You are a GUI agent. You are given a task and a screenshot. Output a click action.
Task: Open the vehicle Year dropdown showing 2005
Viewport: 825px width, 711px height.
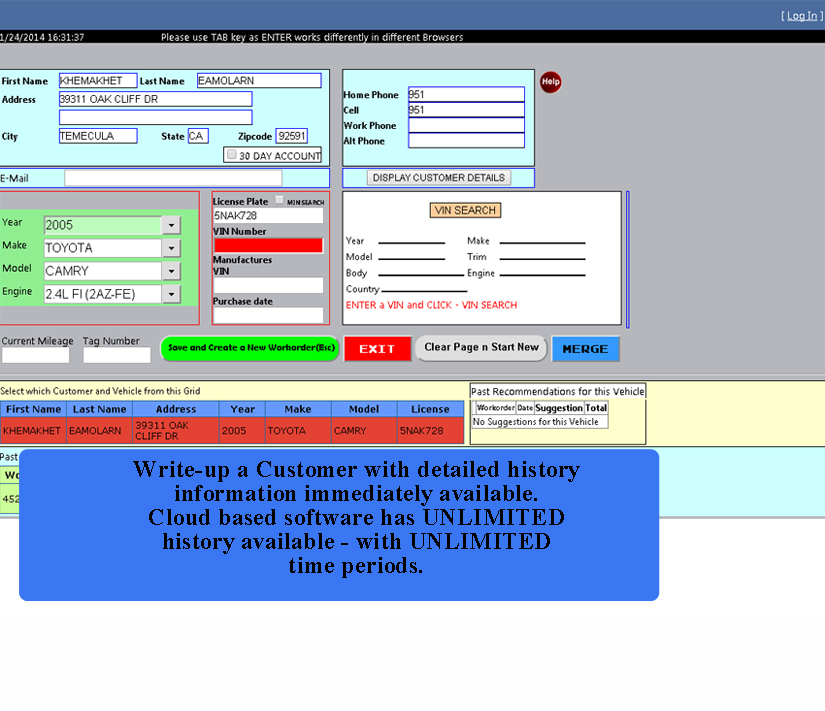171,223
